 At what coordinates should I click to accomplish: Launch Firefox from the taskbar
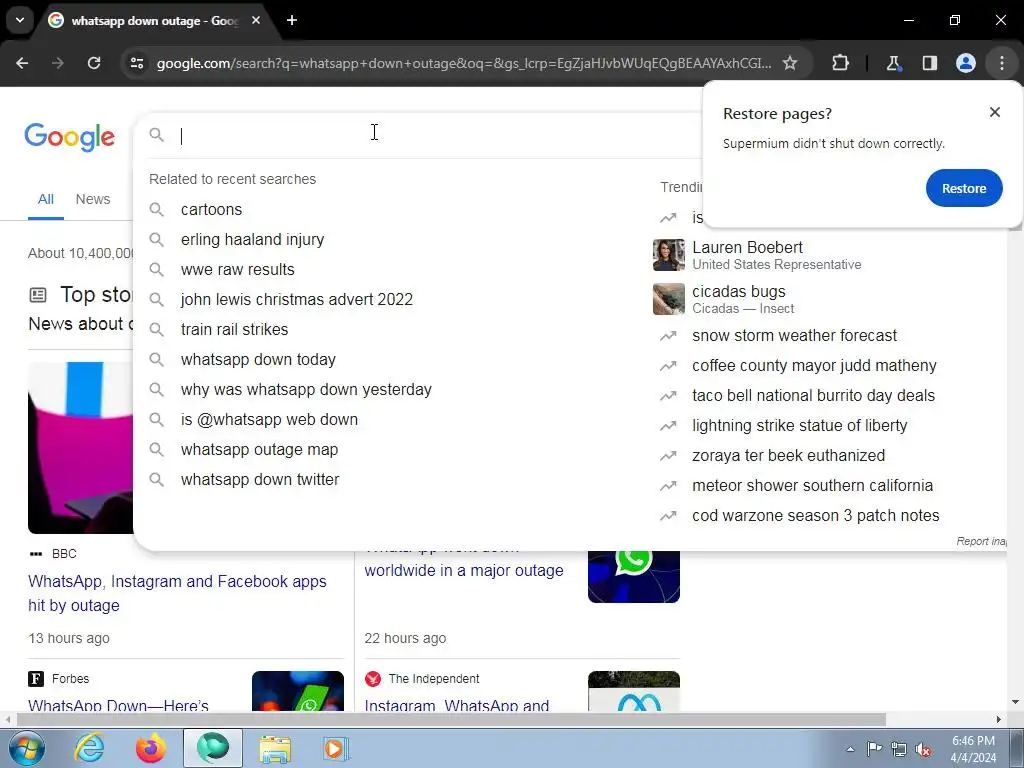click(x=151, y=748)
